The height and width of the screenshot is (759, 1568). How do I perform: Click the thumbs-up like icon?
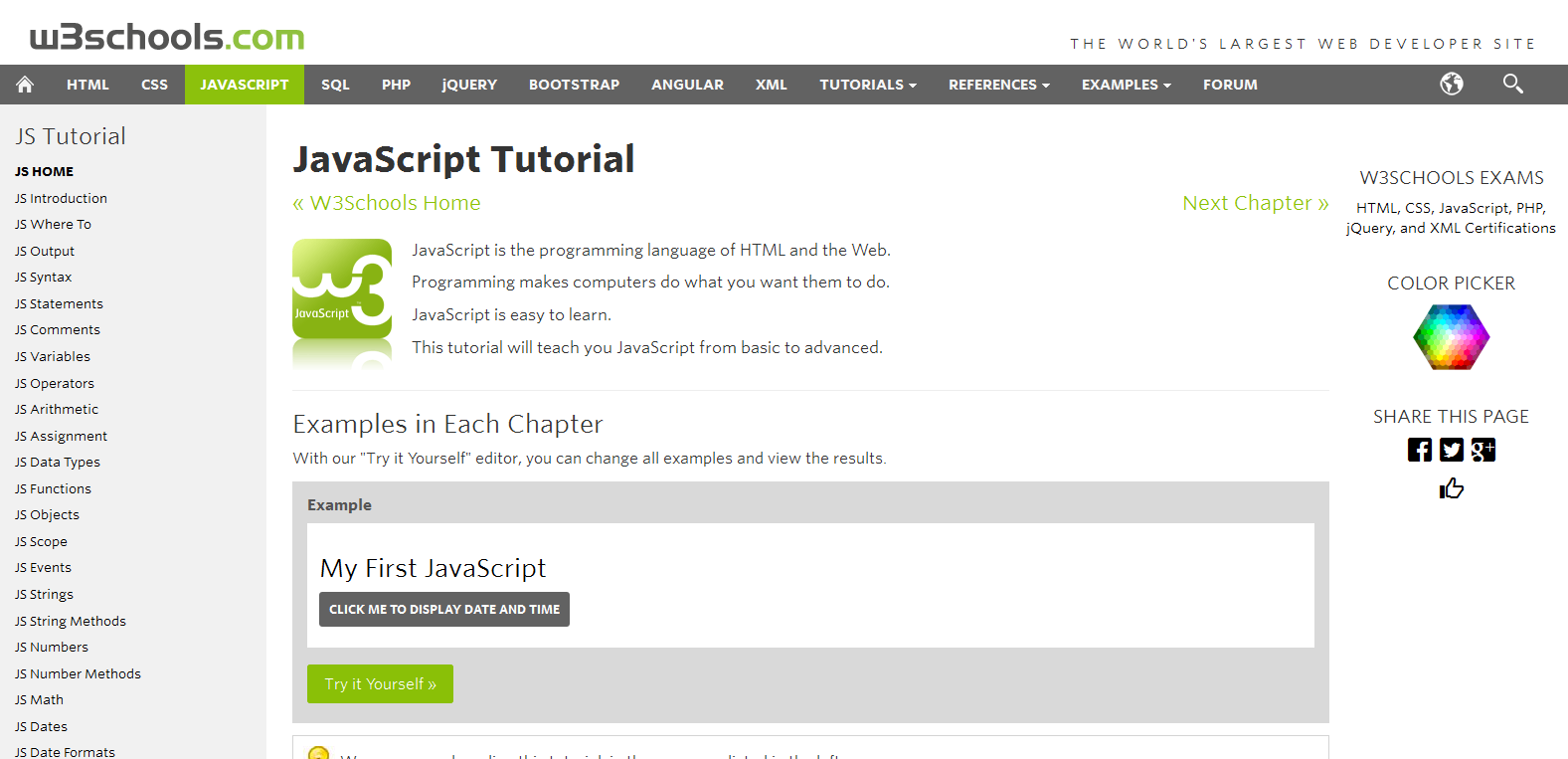(1452, 488)
